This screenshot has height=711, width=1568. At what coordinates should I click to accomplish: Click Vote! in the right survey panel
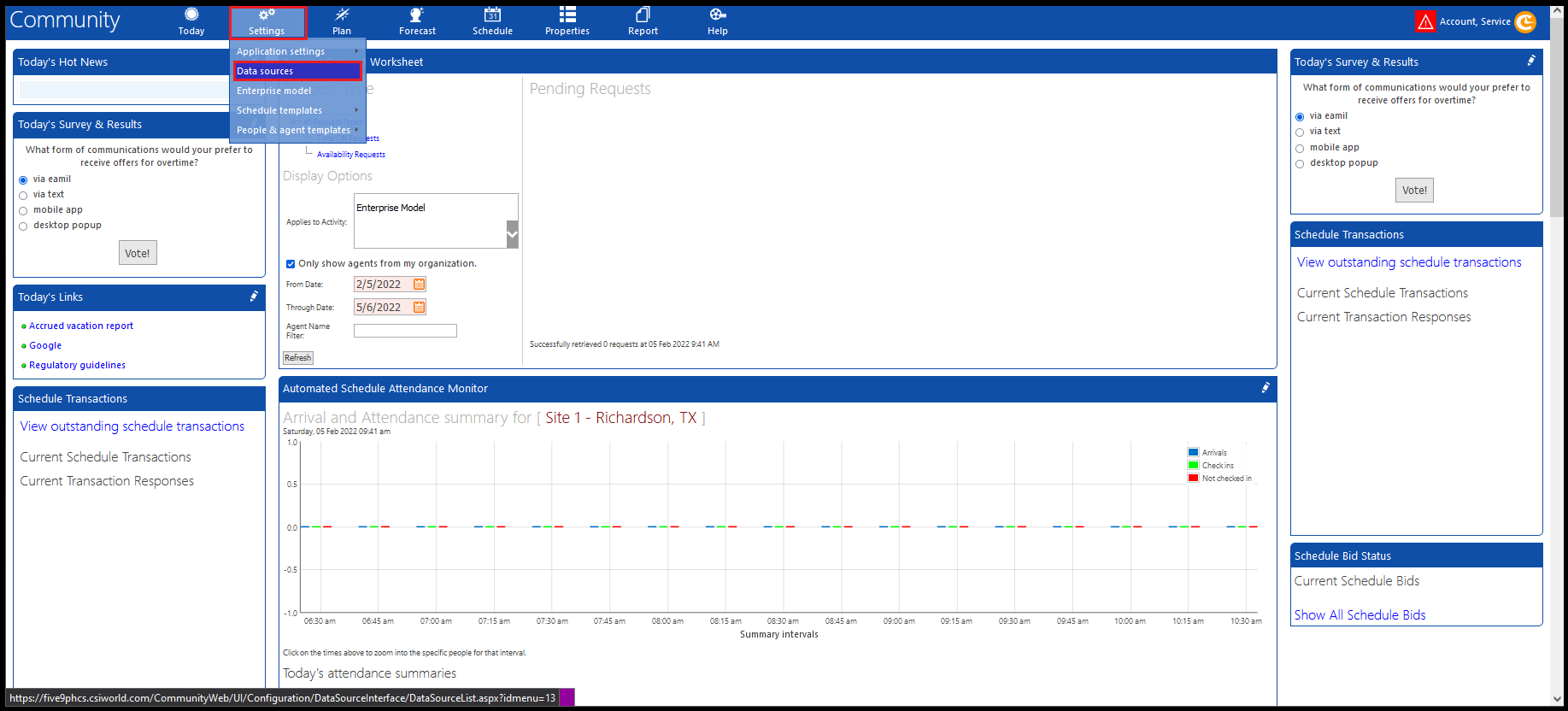point(1414,191)
